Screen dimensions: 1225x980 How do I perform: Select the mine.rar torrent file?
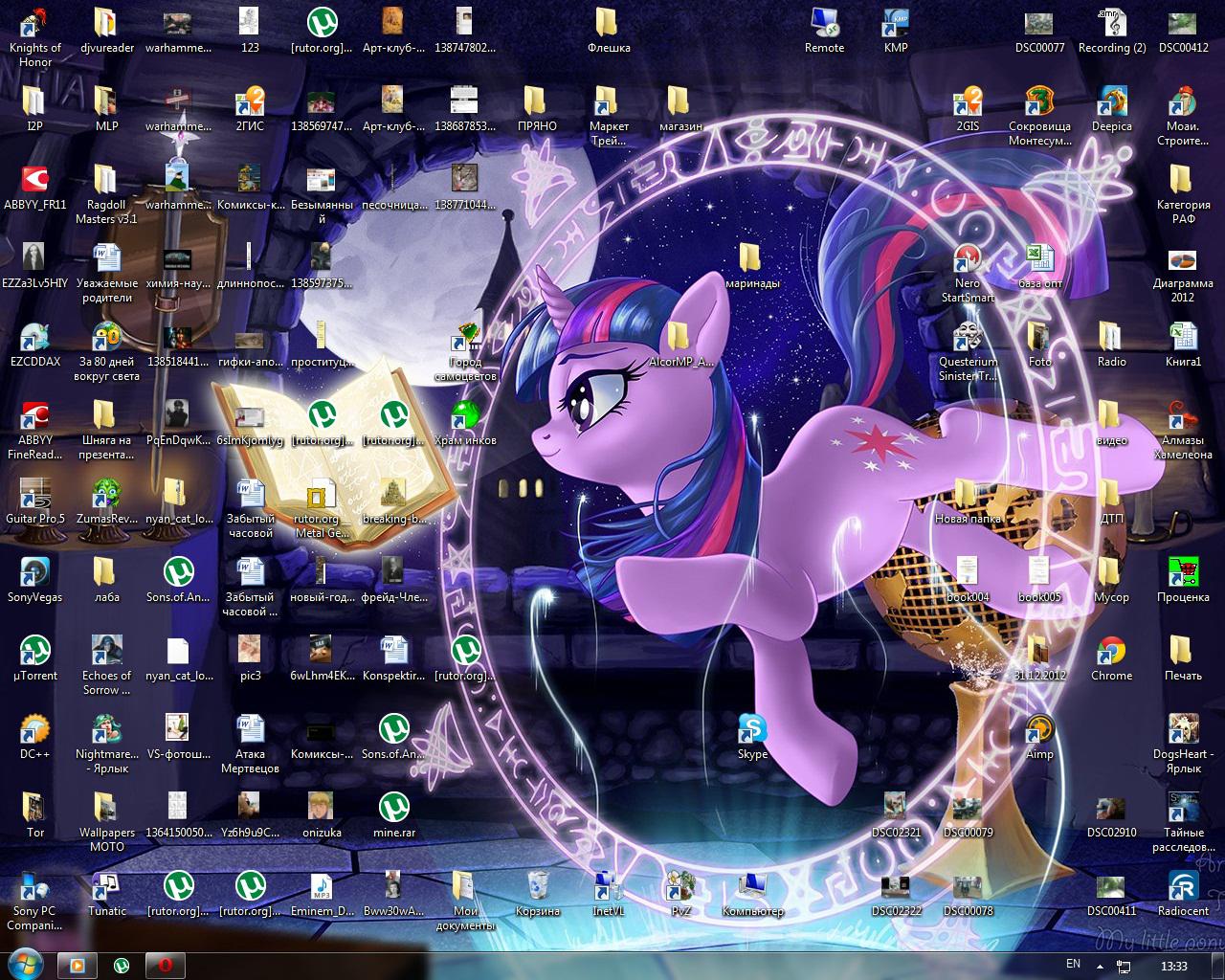point(393,815)
